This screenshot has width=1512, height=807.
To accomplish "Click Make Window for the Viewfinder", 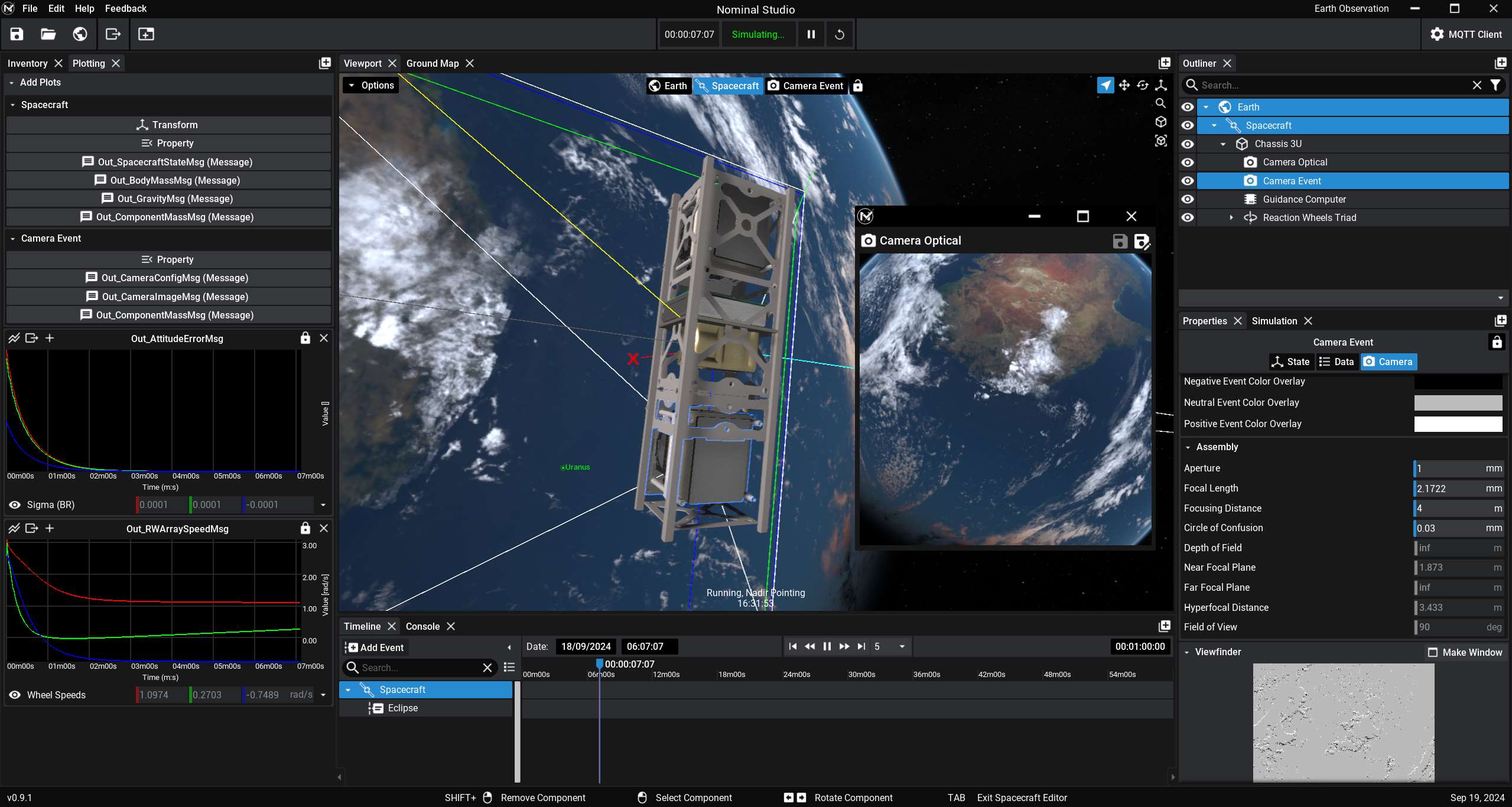I will pos(1465,652).
